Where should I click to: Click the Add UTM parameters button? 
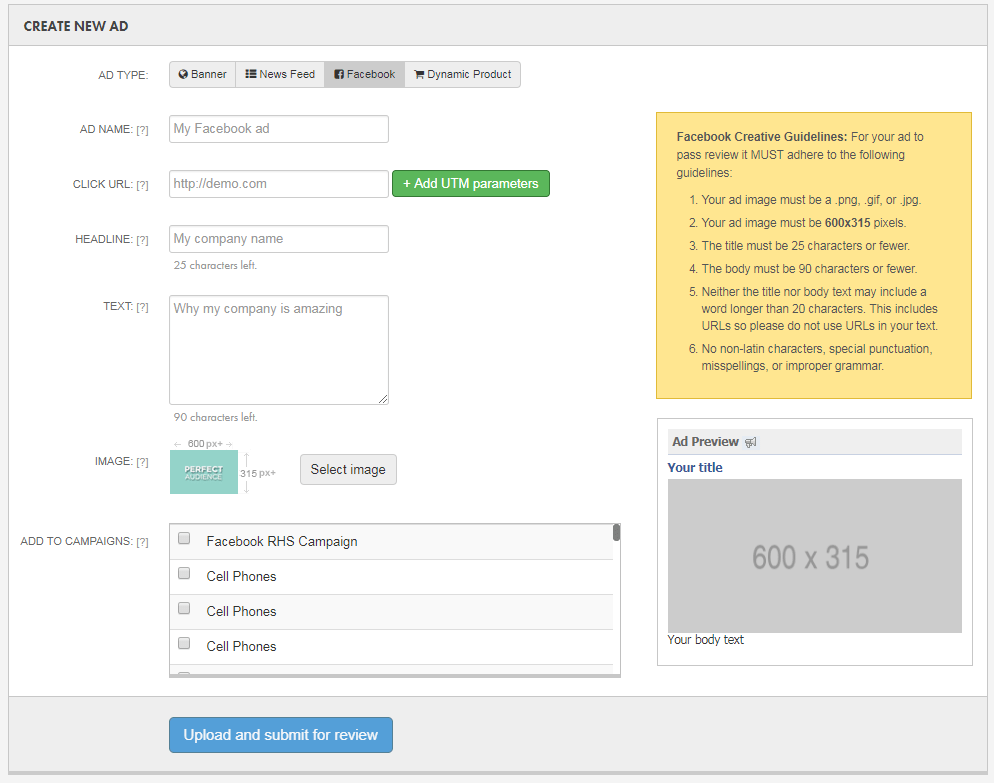tap(470, 184)
